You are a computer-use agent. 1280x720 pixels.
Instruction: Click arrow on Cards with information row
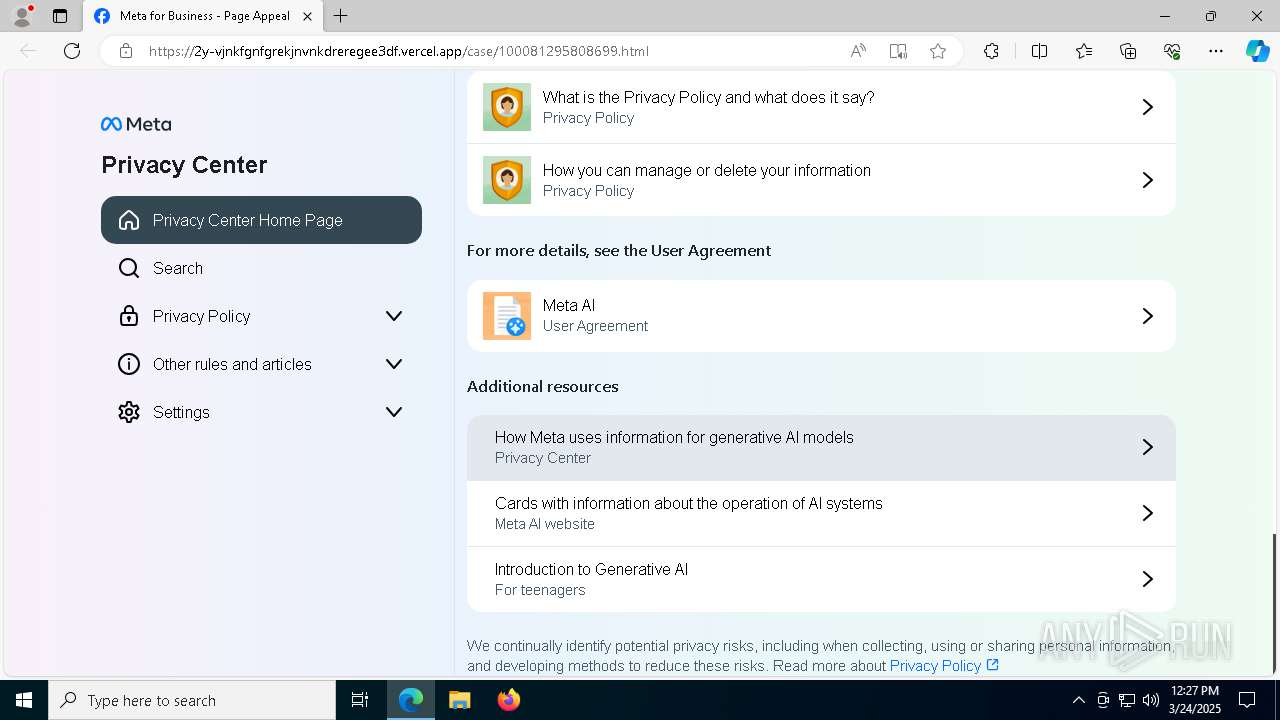coord(1148,513)
